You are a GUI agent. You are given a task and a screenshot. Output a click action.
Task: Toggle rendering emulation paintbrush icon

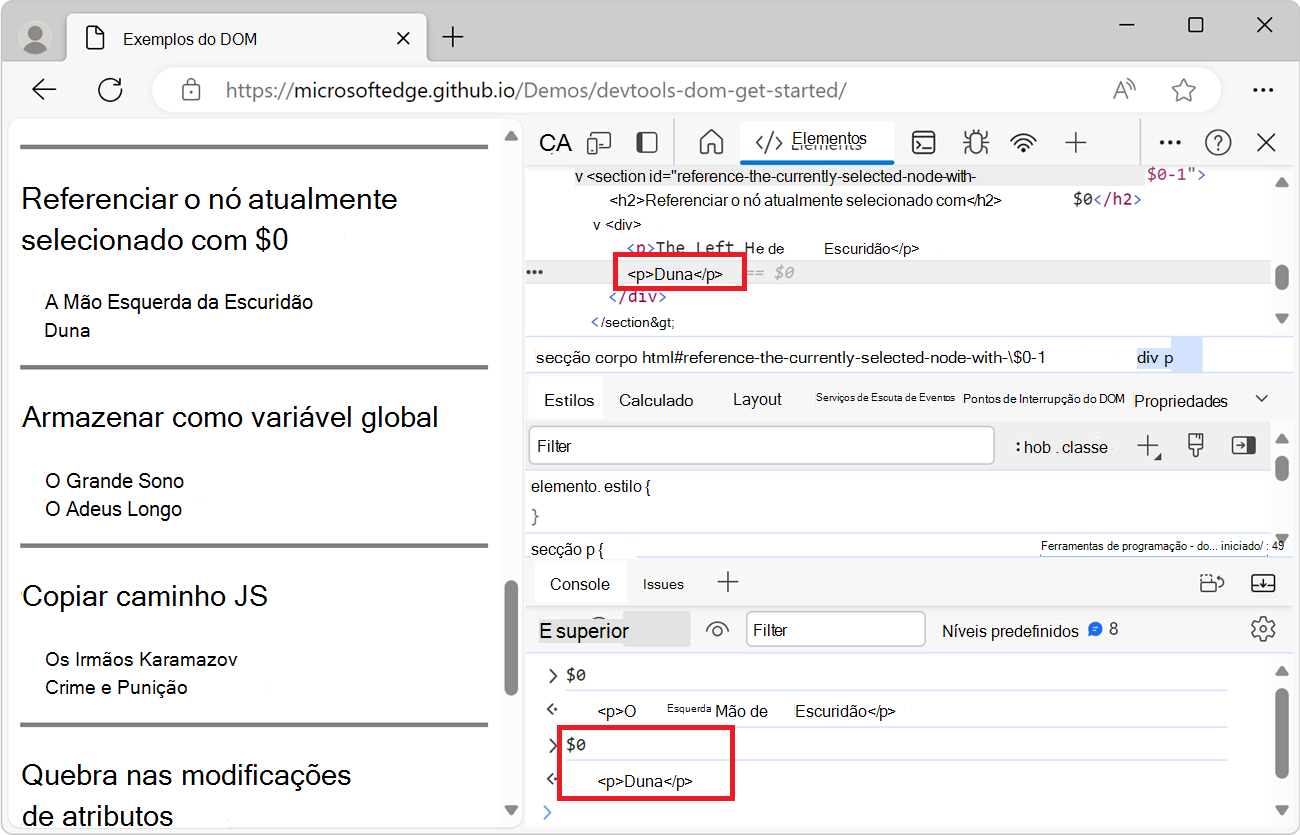point(1195,446)
